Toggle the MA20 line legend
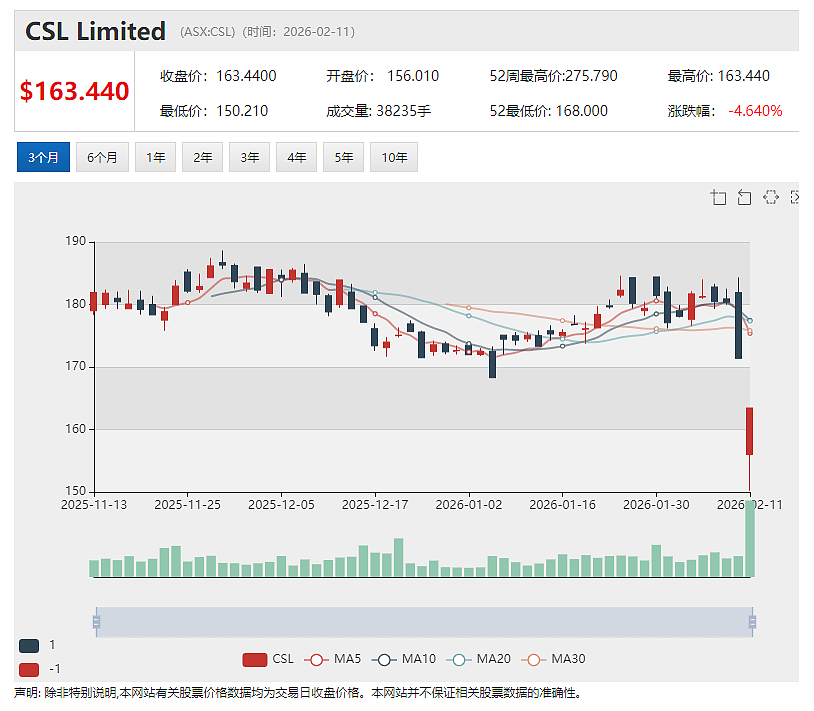This screenshot has height=711, width=814. click(479, 659)
